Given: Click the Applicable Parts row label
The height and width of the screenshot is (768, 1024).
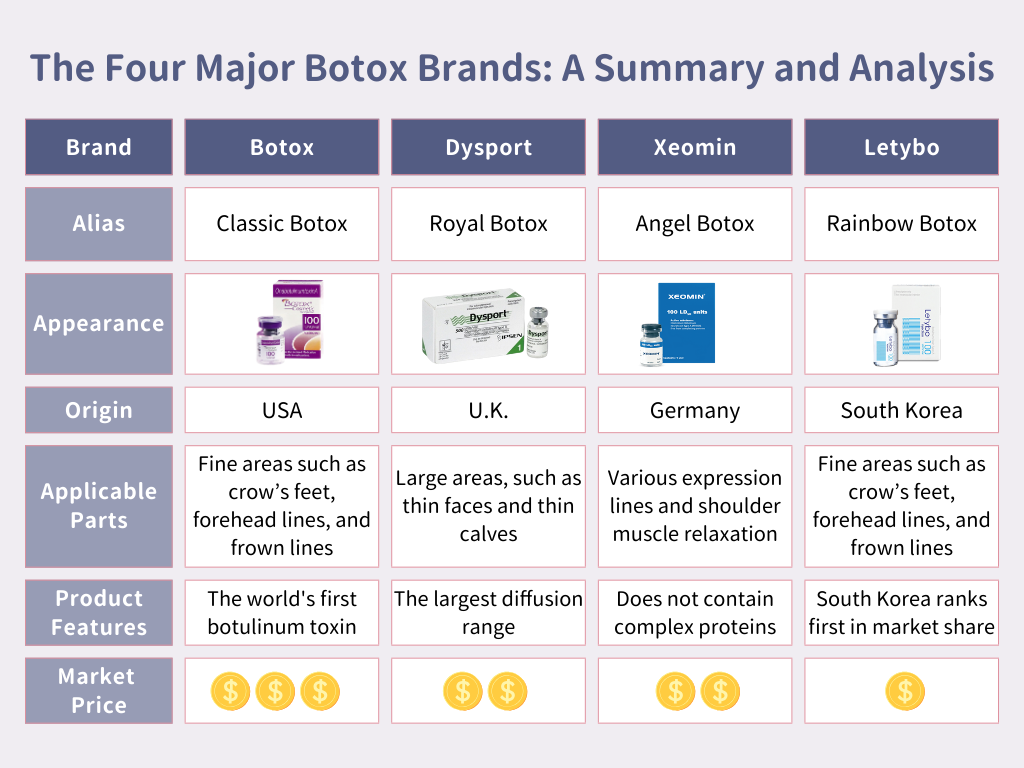Looking at the screenshot, I should 99,506.
